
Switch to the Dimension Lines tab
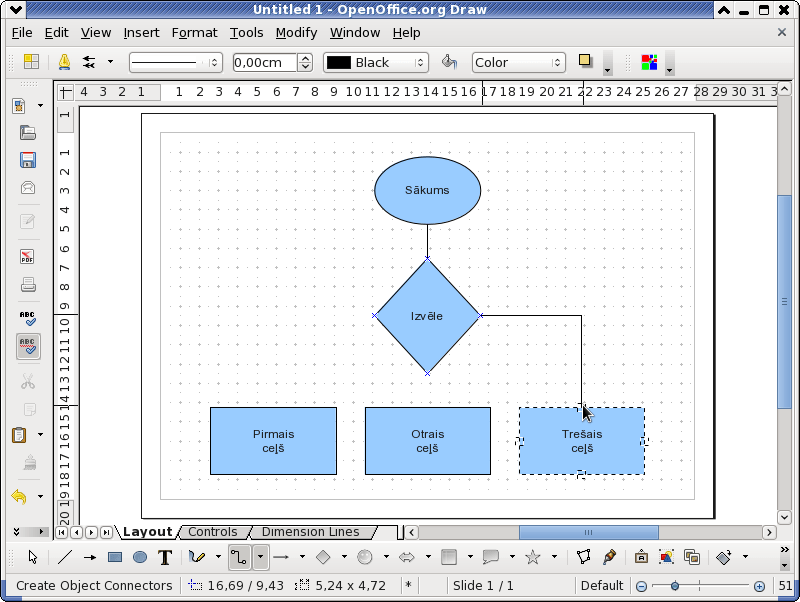click(x=311, y=532)
